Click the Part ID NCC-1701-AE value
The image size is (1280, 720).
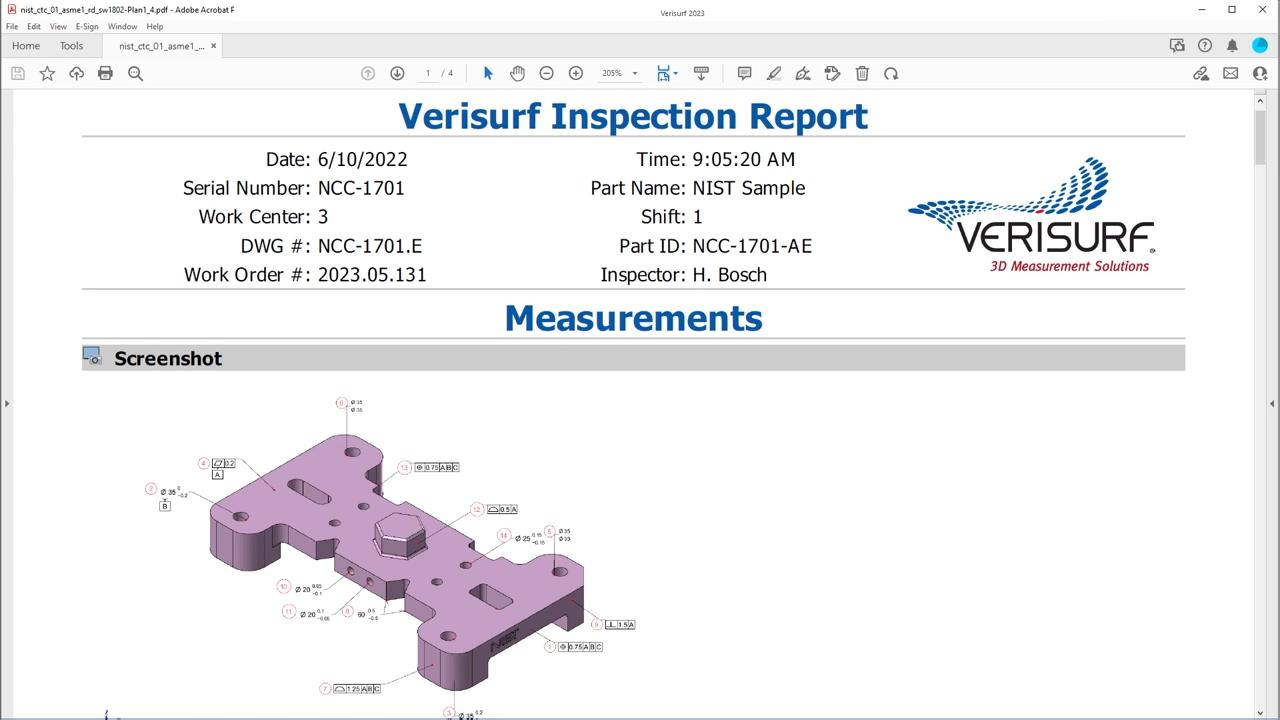[x=752, y=246]
